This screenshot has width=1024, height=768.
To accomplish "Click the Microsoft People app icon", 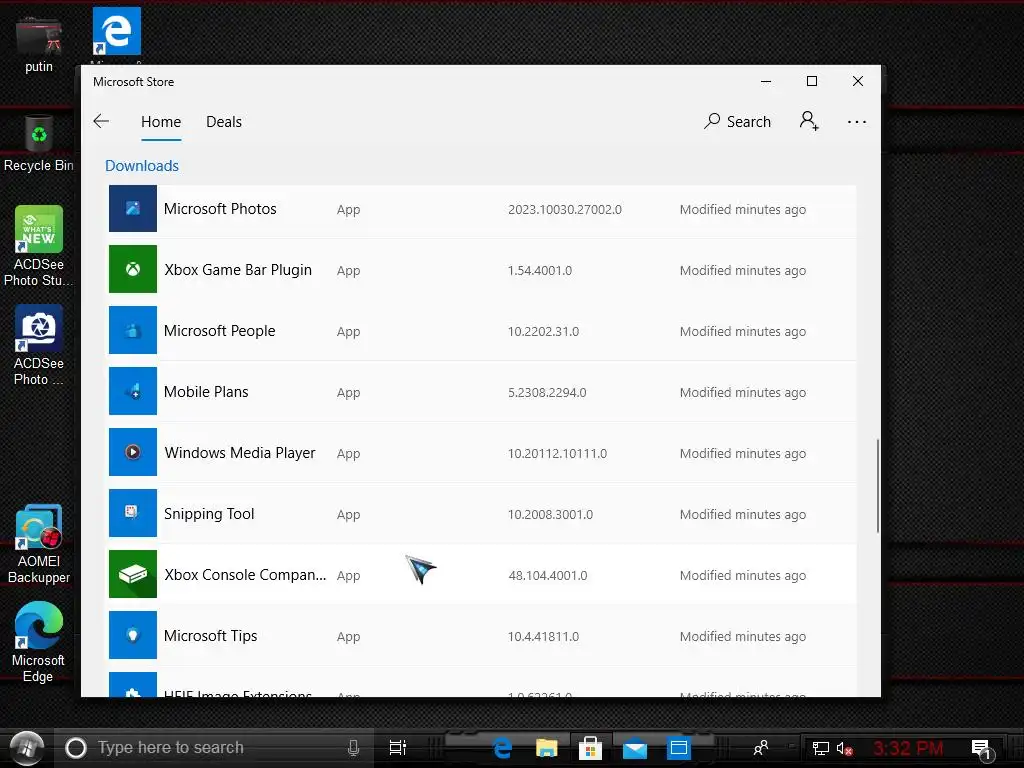I will point(133,330).
